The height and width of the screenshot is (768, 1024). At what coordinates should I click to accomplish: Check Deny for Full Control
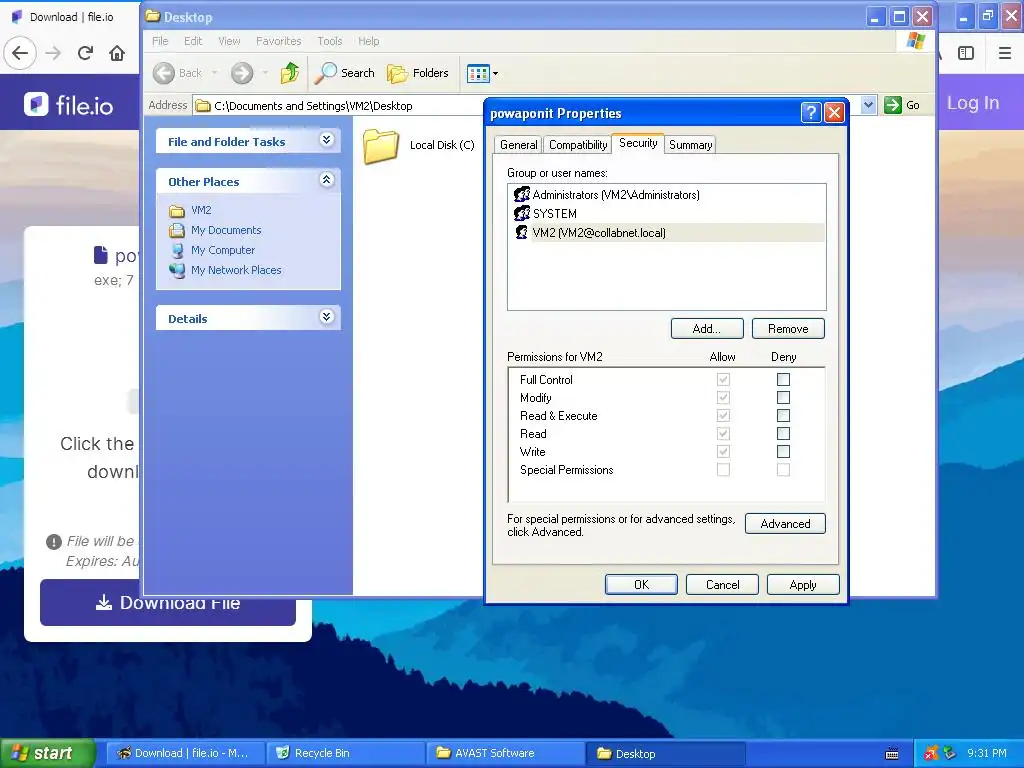coord(783,379)
